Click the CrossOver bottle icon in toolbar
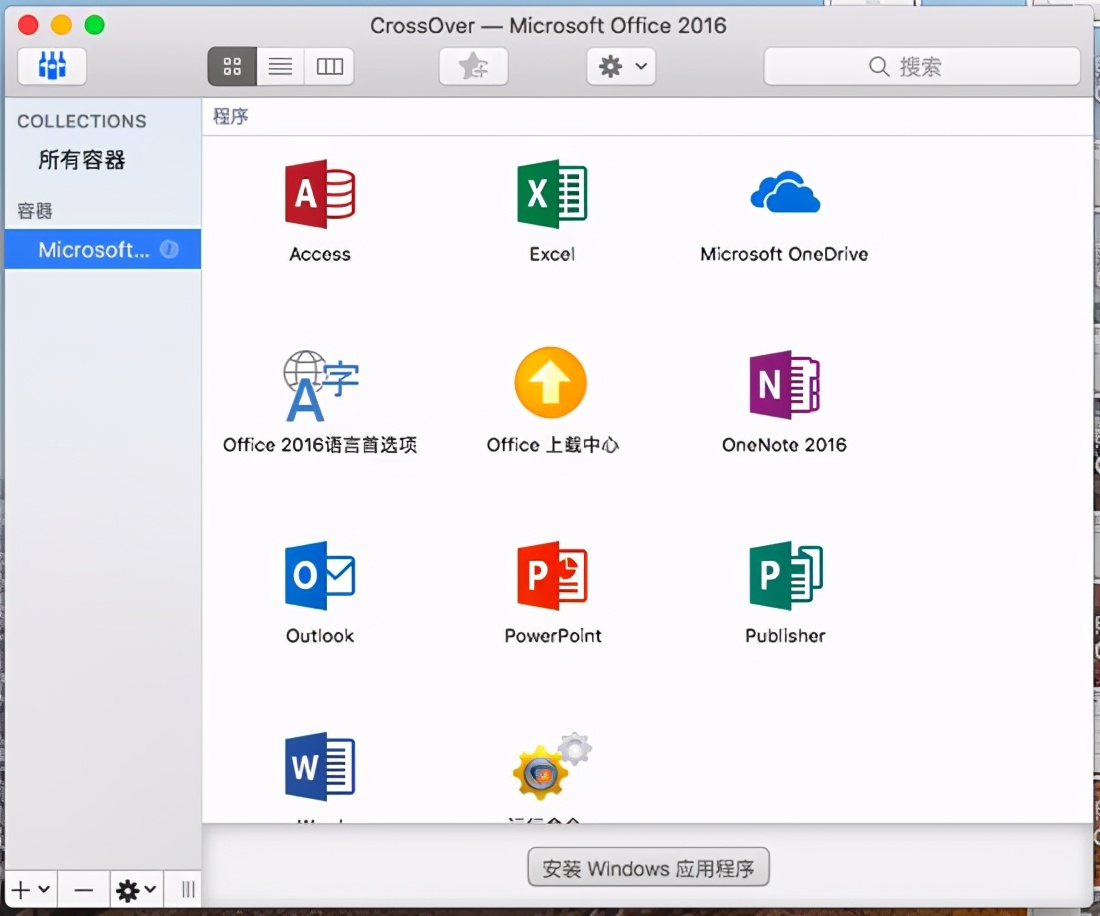Screen dimensions: 1100x916 pos(51,66)
